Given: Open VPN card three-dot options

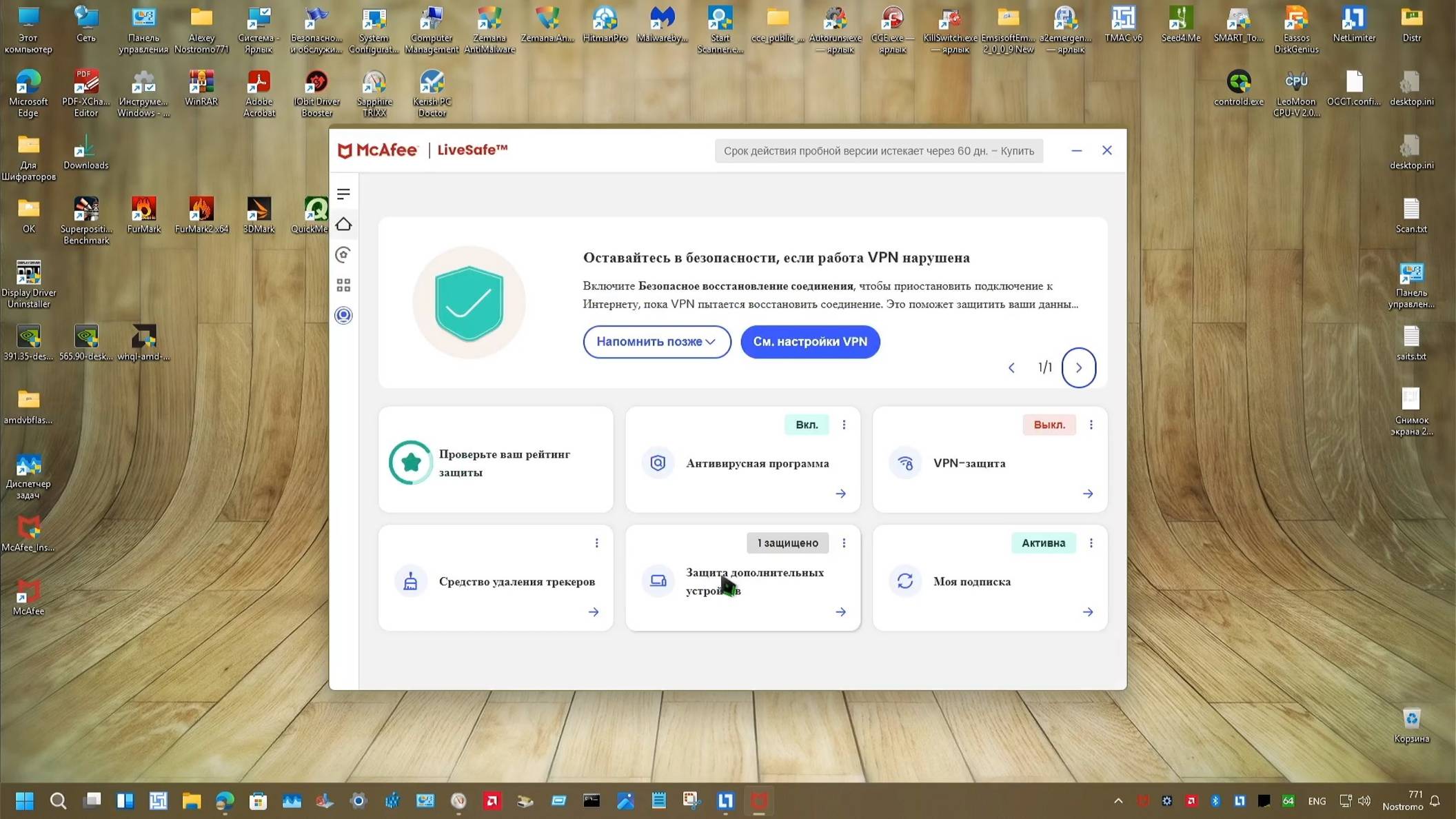Looking at the screenshot, I should tap(1091, 425).
